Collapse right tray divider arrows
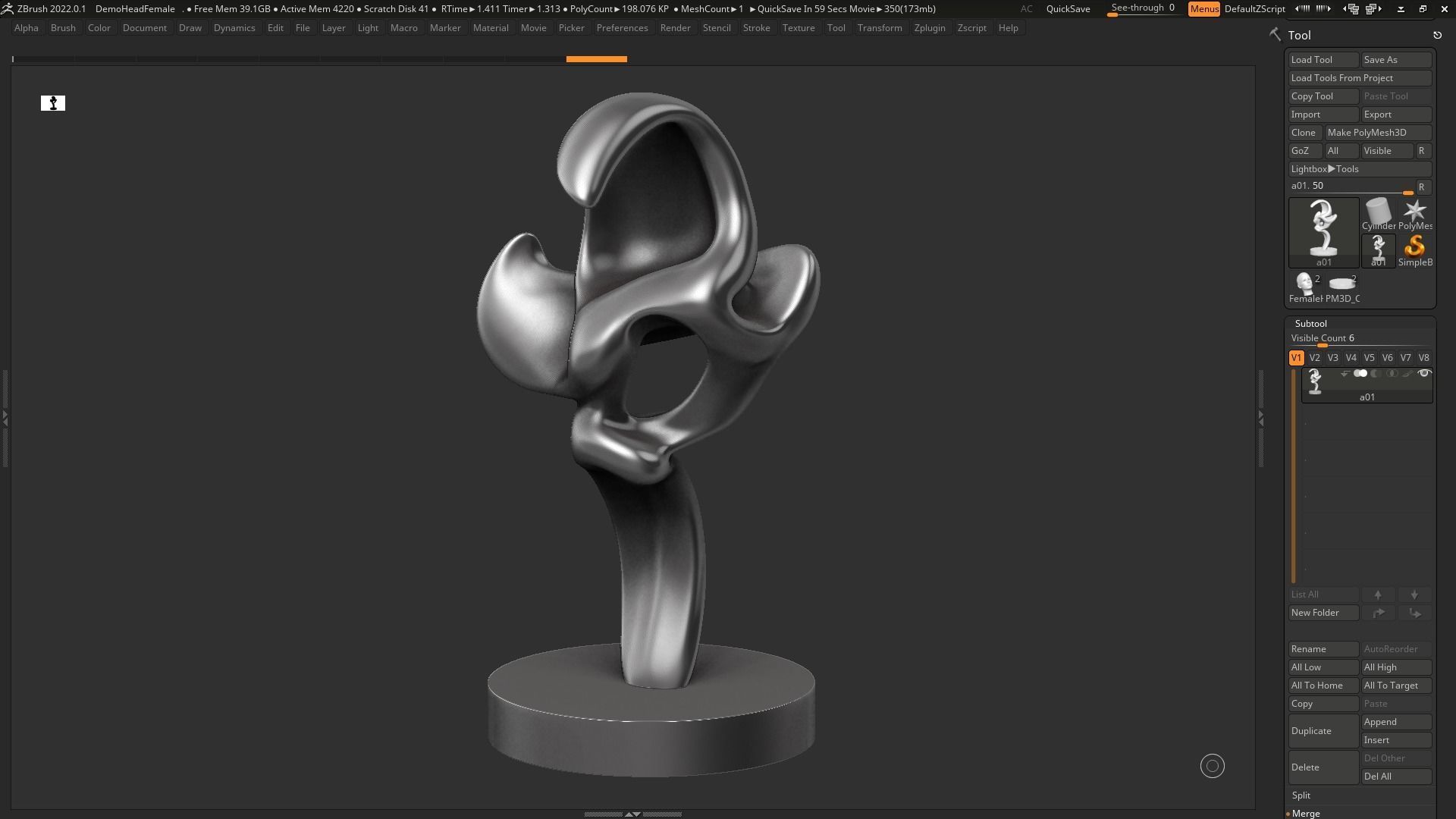1456x819 pixels. (1260, 418)
